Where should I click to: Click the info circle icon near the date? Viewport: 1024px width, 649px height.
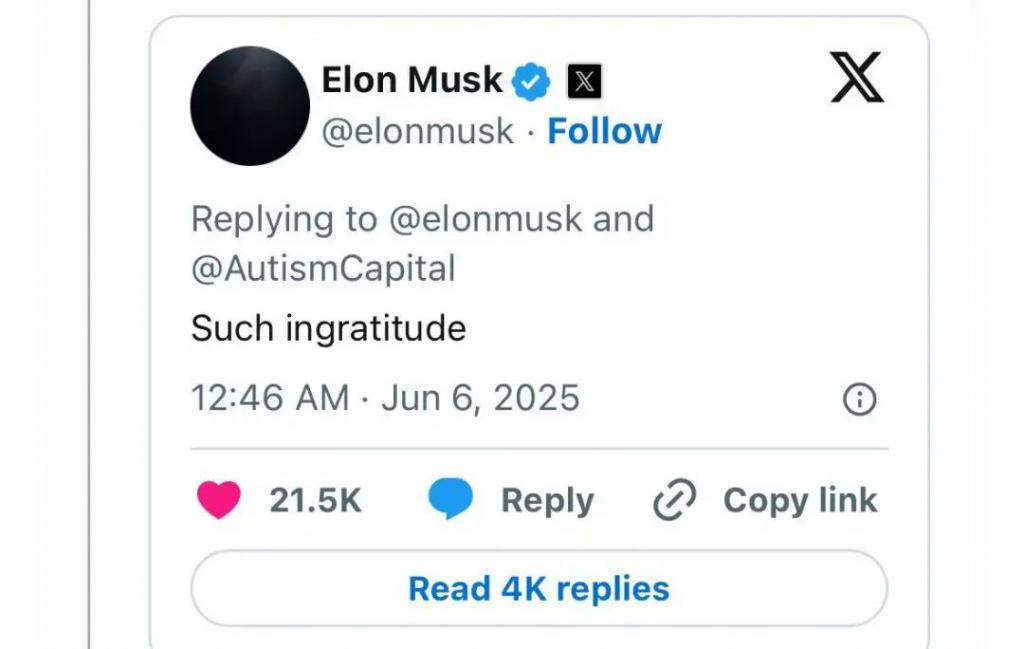[x=860, y=400]
